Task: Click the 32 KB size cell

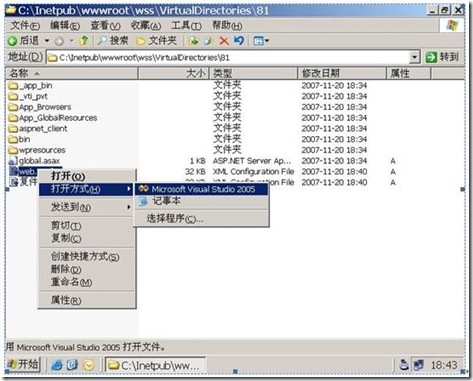Action: [195, 172]
